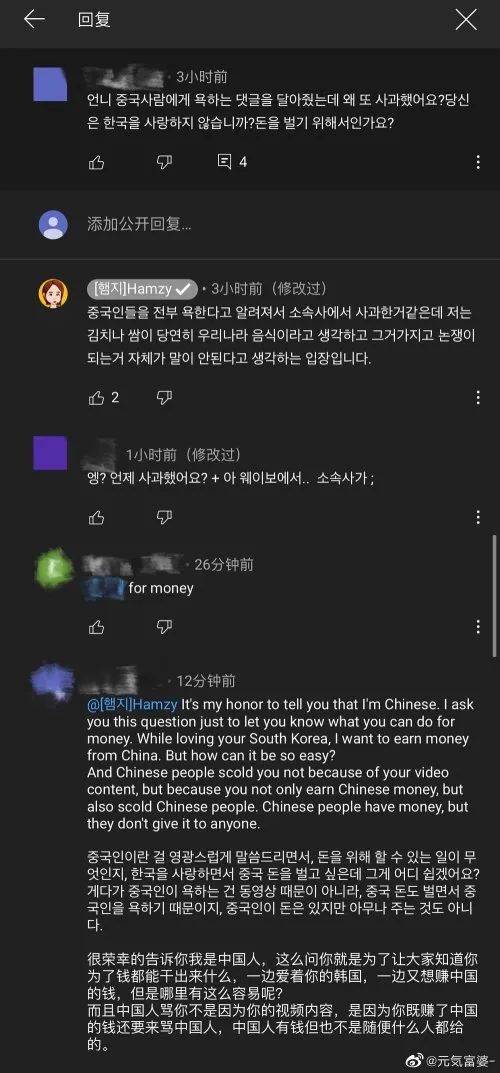Like the 'for money' reply
The image size is (500, 1073).
tap(96, 628)
